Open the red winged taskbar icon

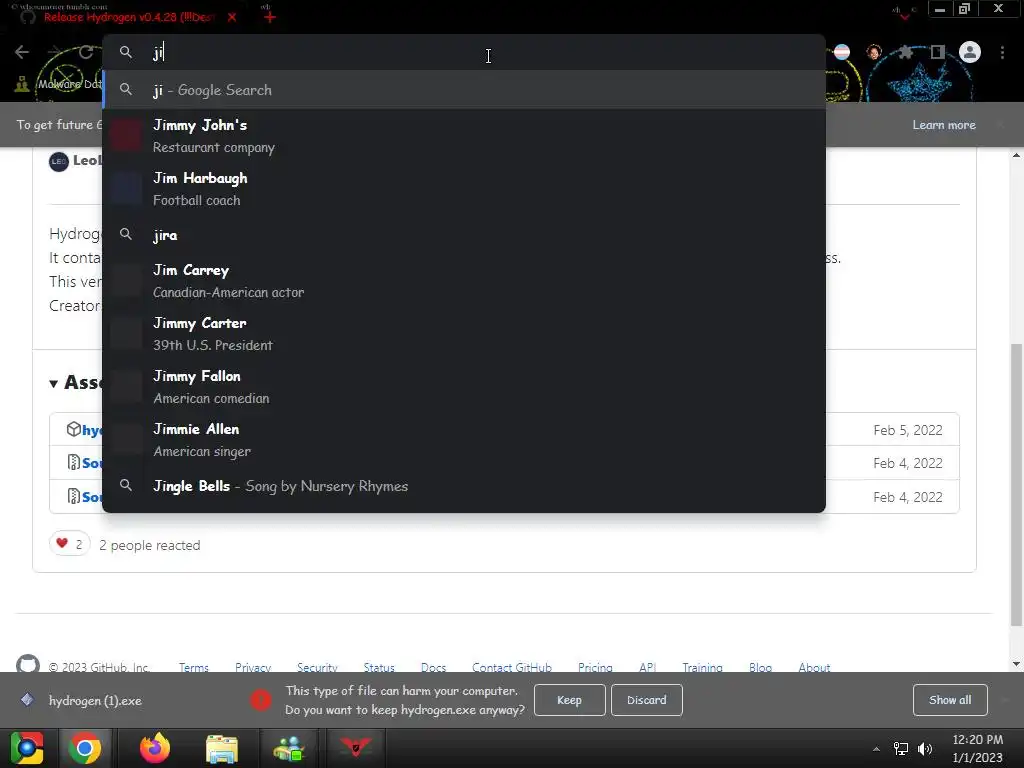point(355,747)
